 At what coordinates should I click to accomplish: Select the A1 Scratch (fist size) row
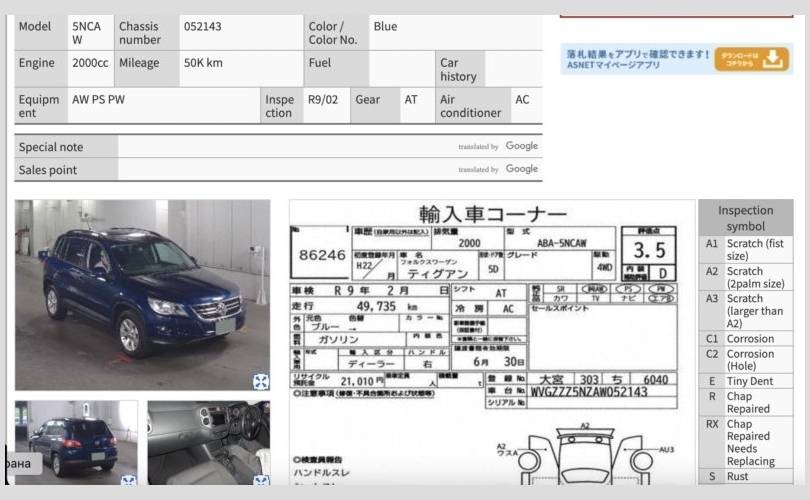(745, 249)
